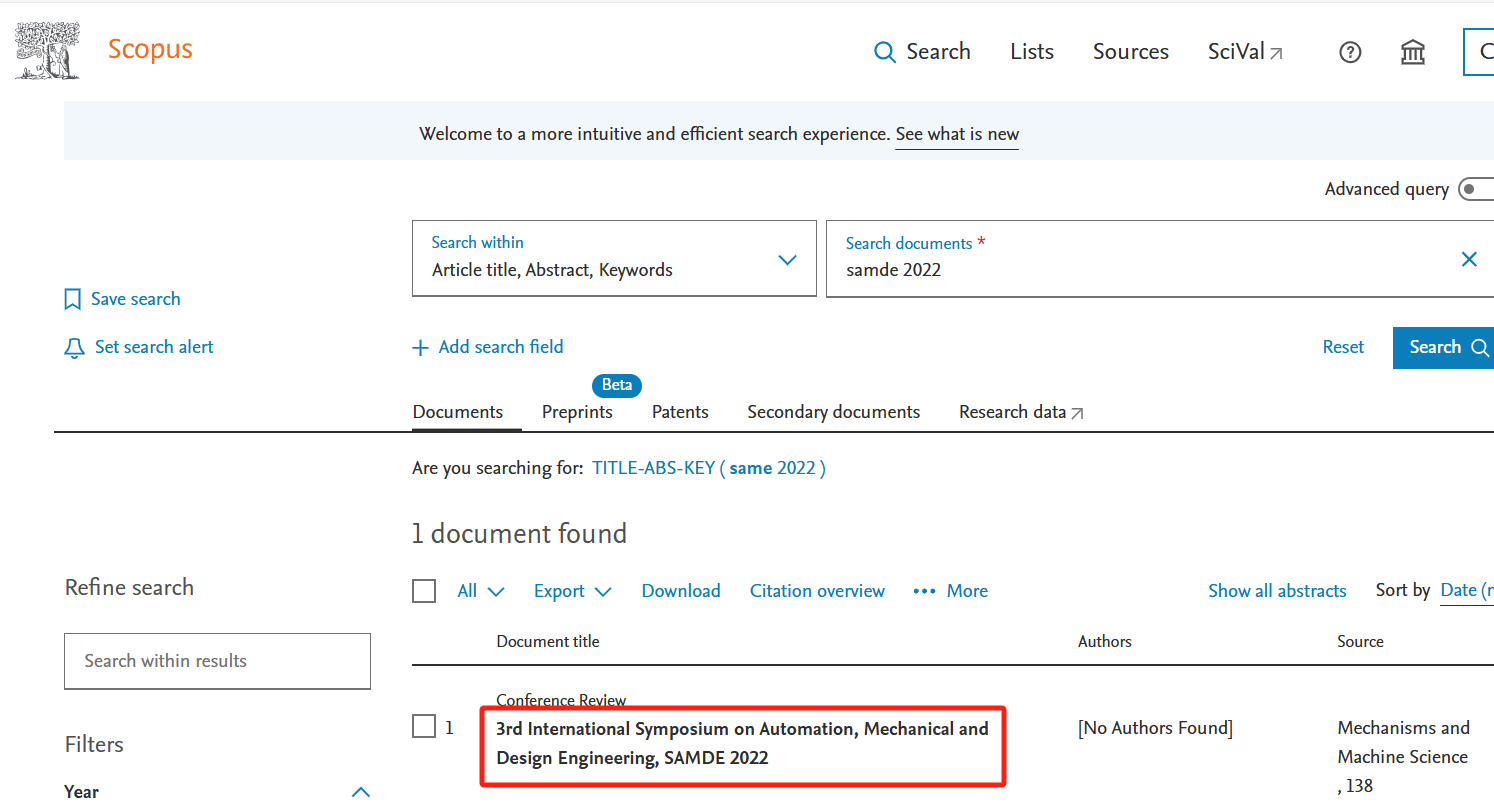Viewport: 1494px width, 811px height.
Task: Click the Search within results field
Action: (217, 661)
